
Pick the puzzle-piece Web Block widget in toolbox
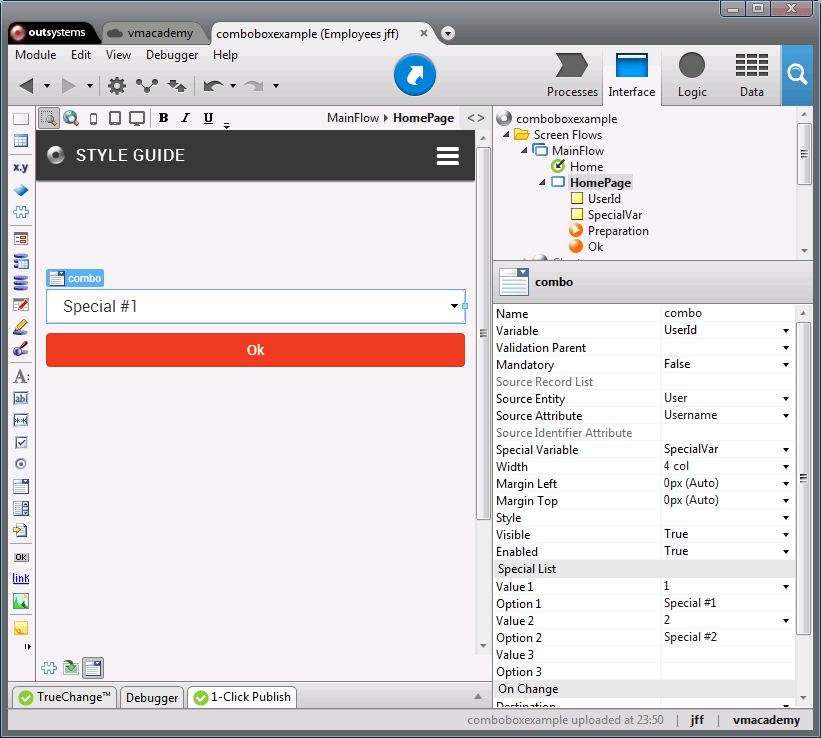(x=21, y=212)
